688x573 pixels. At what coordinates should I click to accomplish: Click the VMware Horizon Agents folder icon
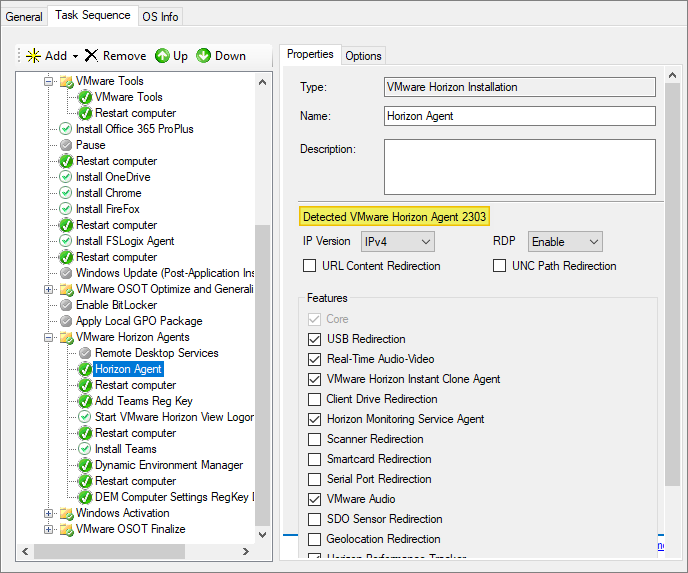click(x=66, y=337)
